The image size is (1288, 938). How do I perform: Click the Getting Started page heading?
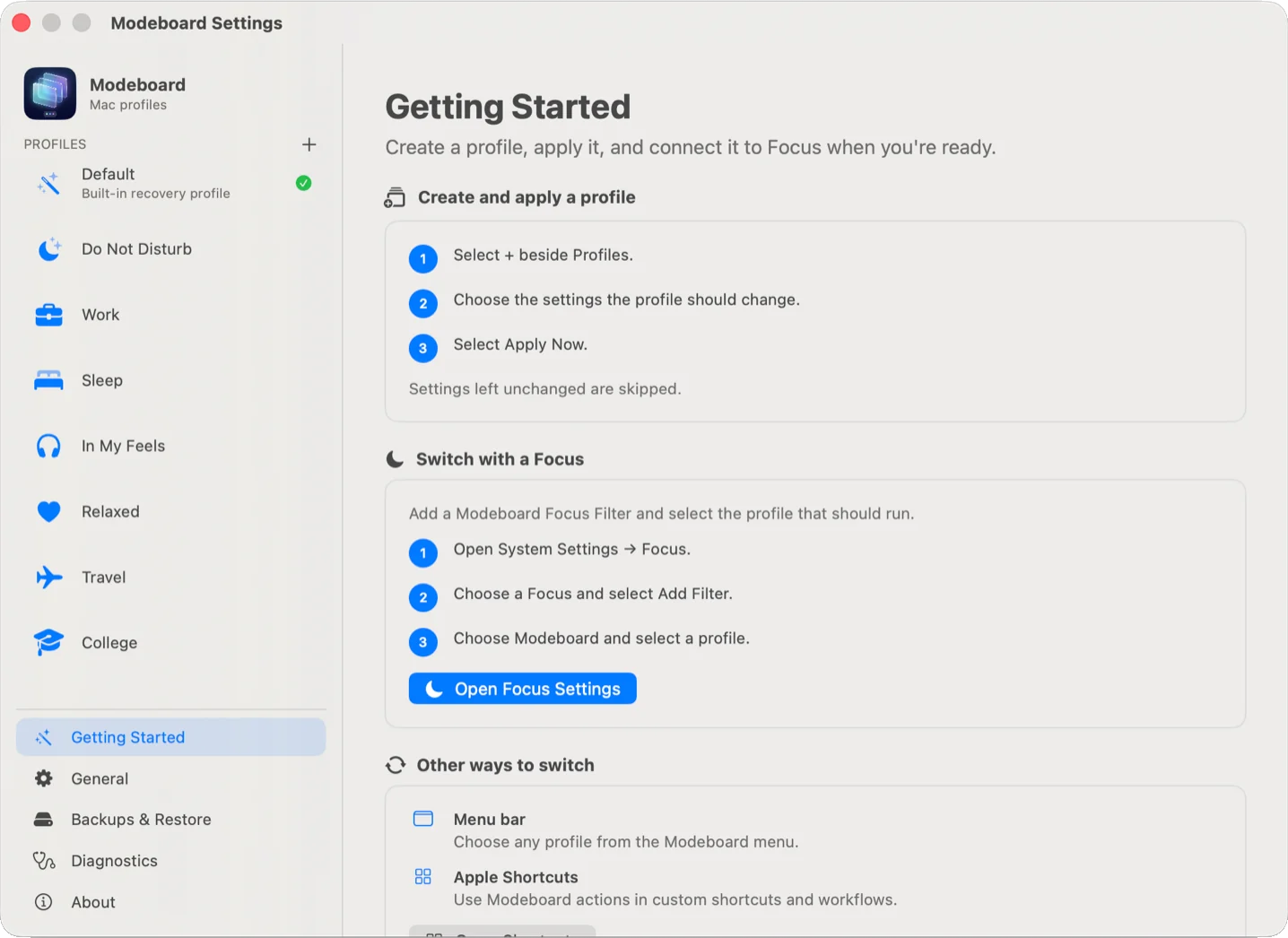508,107
